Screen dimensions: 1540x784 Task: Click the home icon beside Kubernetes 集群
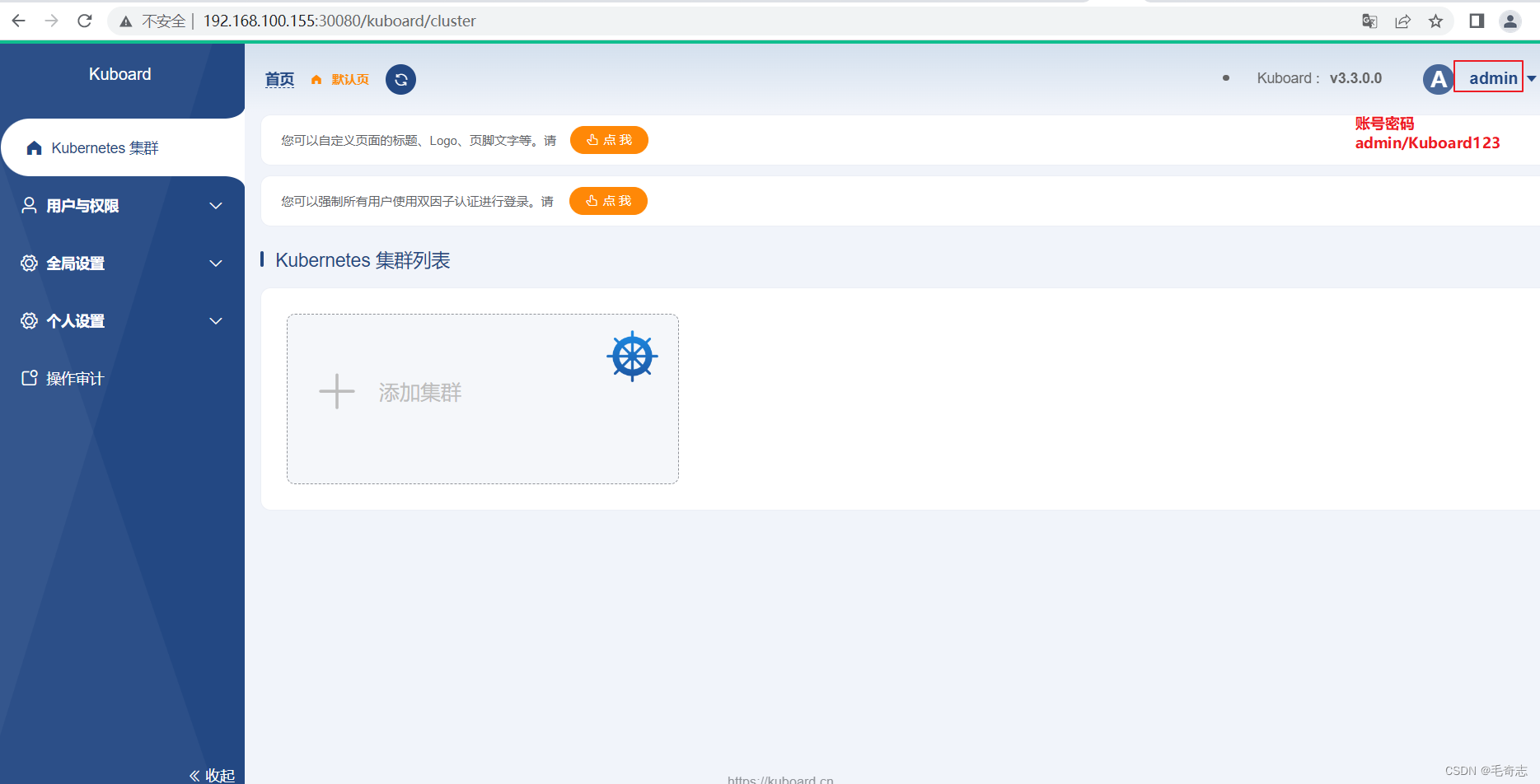(x=34, y=148)
